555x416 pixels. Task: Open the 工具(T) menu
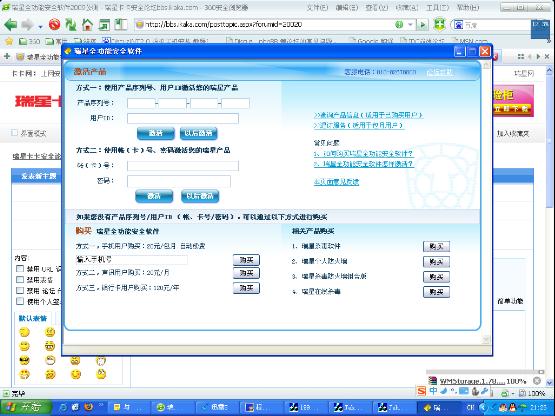pos(437,7)
